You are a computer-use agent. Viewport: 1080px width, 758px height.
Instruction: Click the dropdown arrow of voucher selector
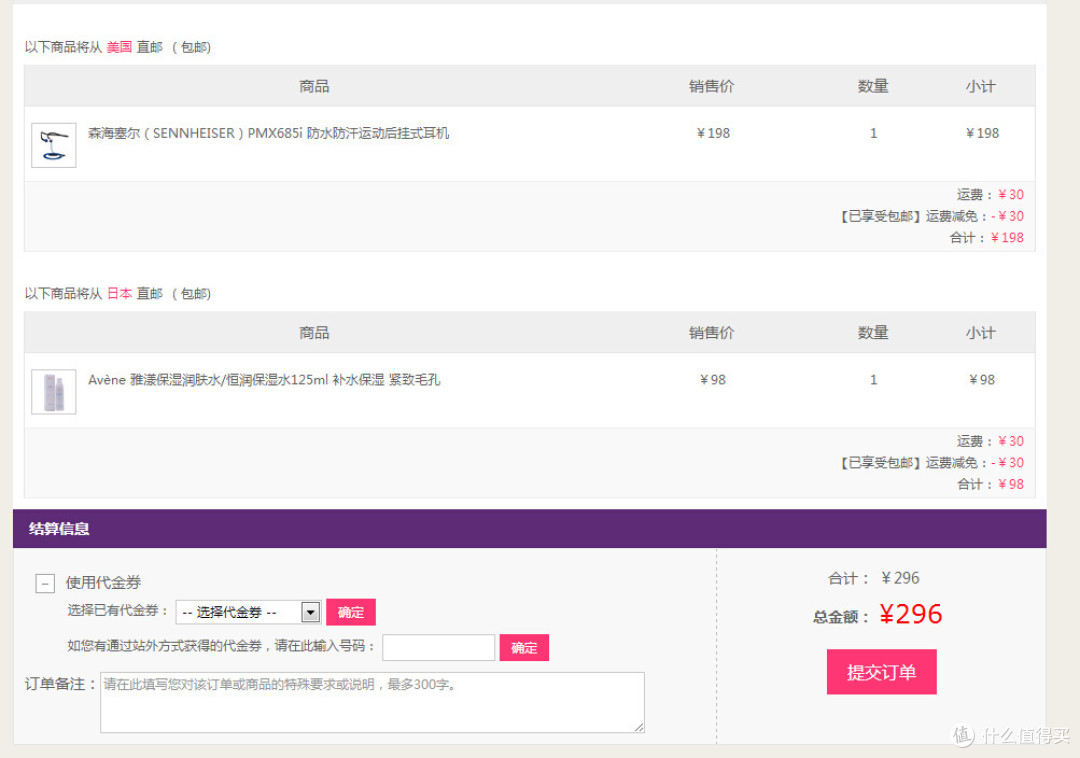click(311, 612)
